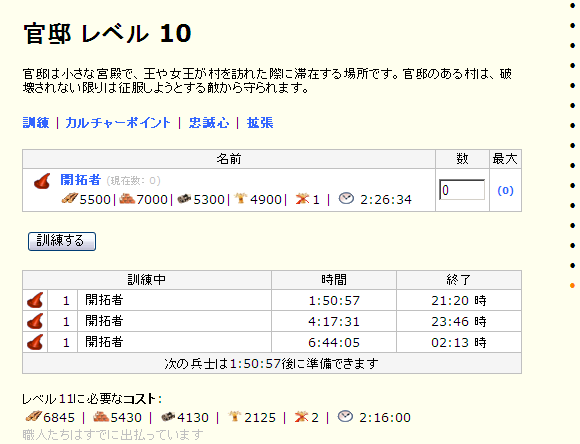Open the 開拓者 unit link
This screenshot has width=580, height=444.
81,180
